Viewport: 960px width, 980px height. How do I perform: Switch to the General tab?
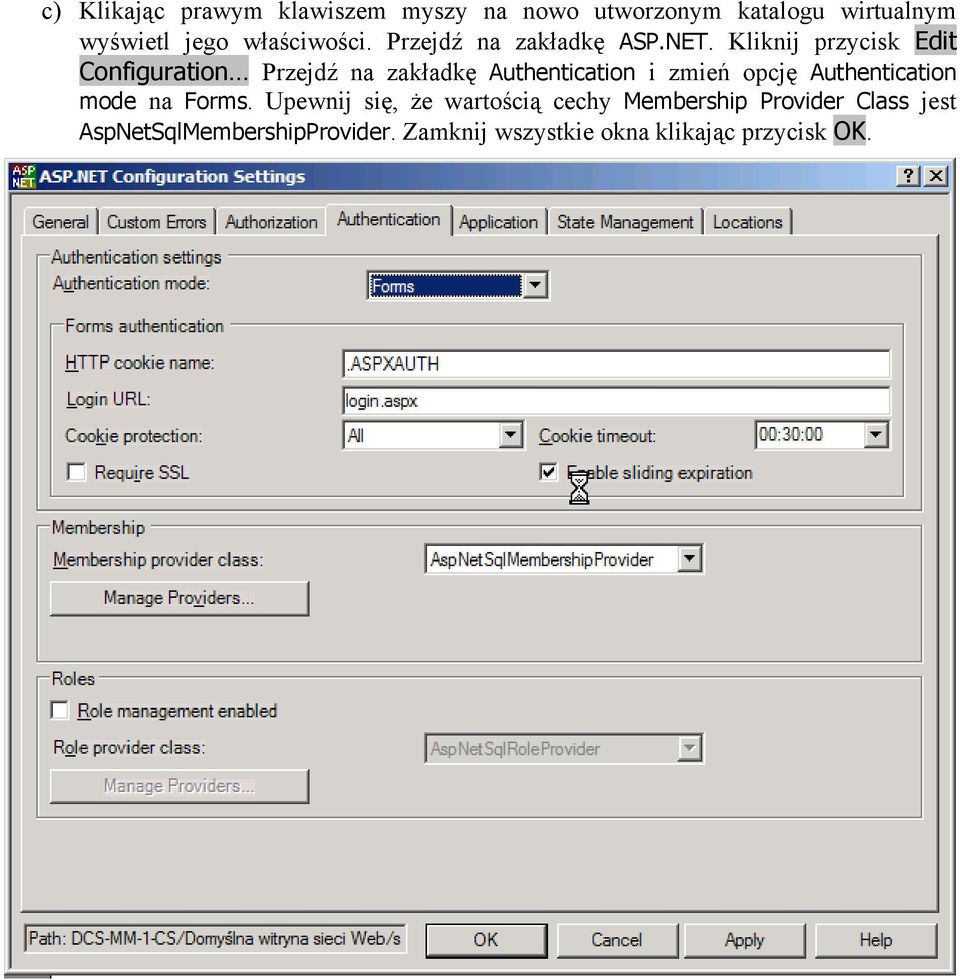click(x=60, y=222)
